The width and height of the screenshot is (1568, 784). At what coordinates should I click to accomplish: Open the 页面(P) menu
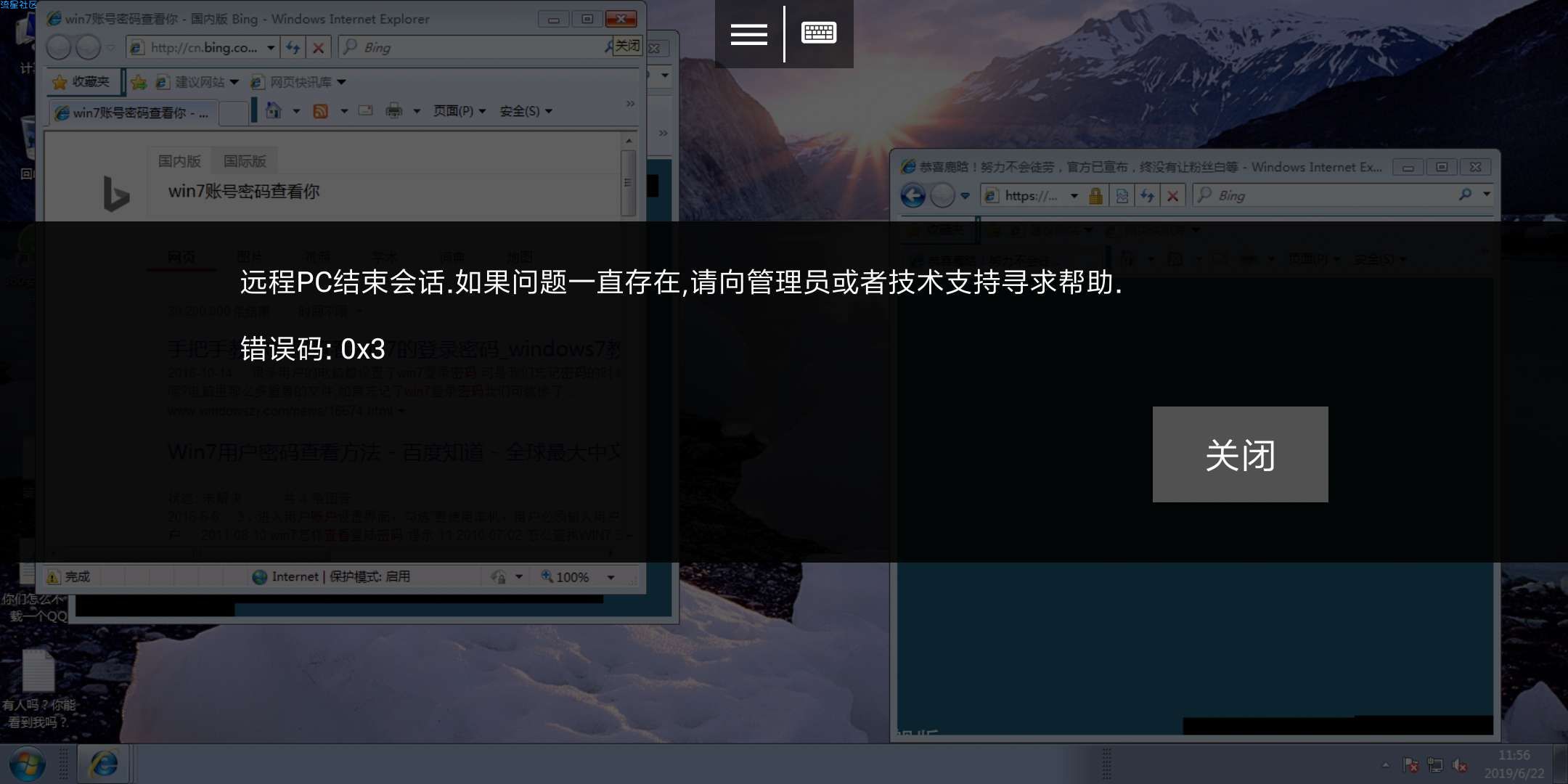tap(460, 111)
